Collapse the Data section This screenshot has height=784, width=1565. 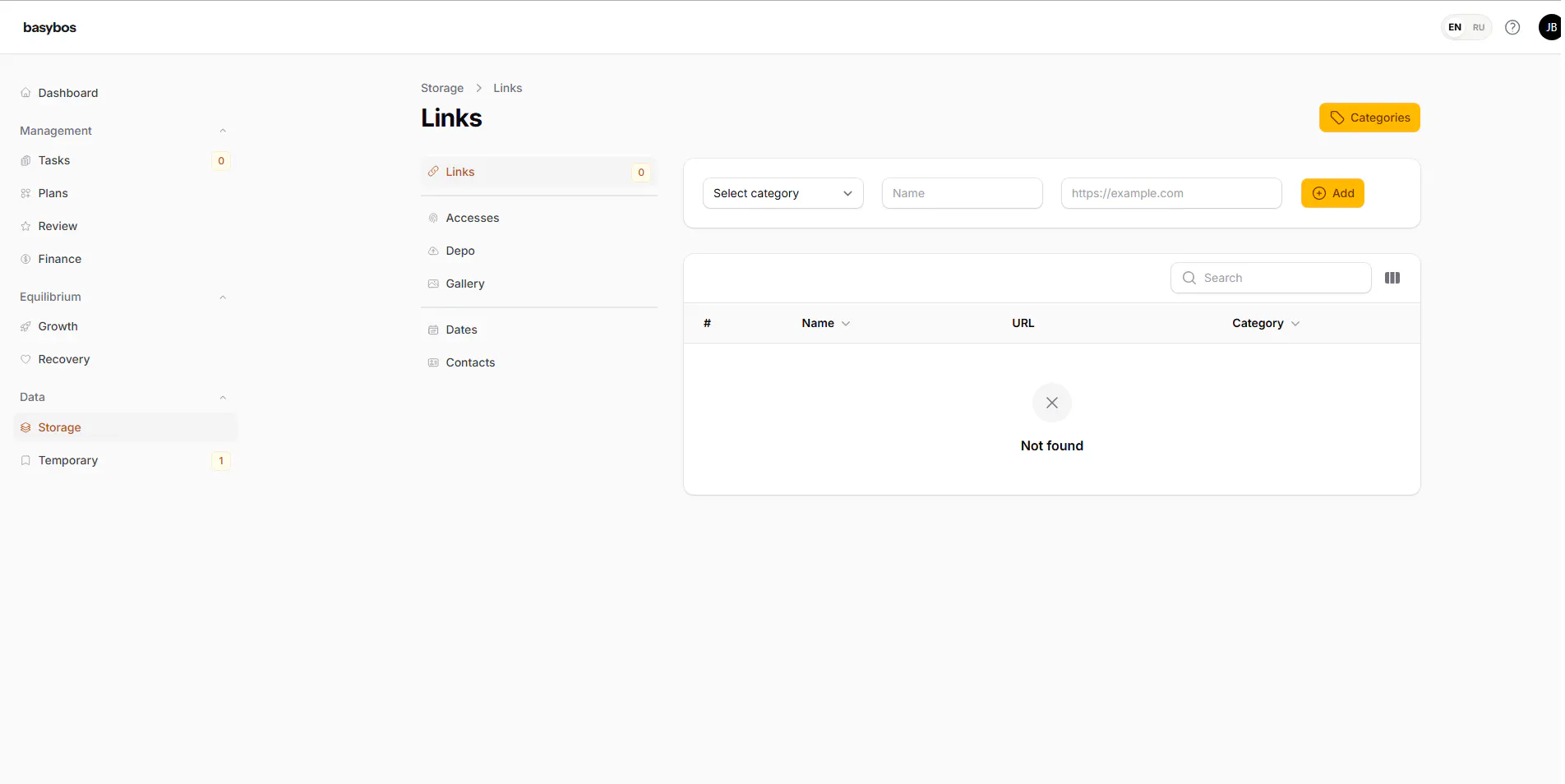(x=223, y=397)
